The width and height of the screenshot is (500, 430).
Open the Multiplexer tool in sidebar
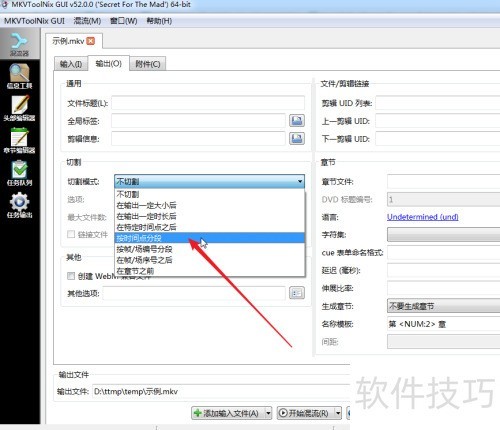[19, 44]
